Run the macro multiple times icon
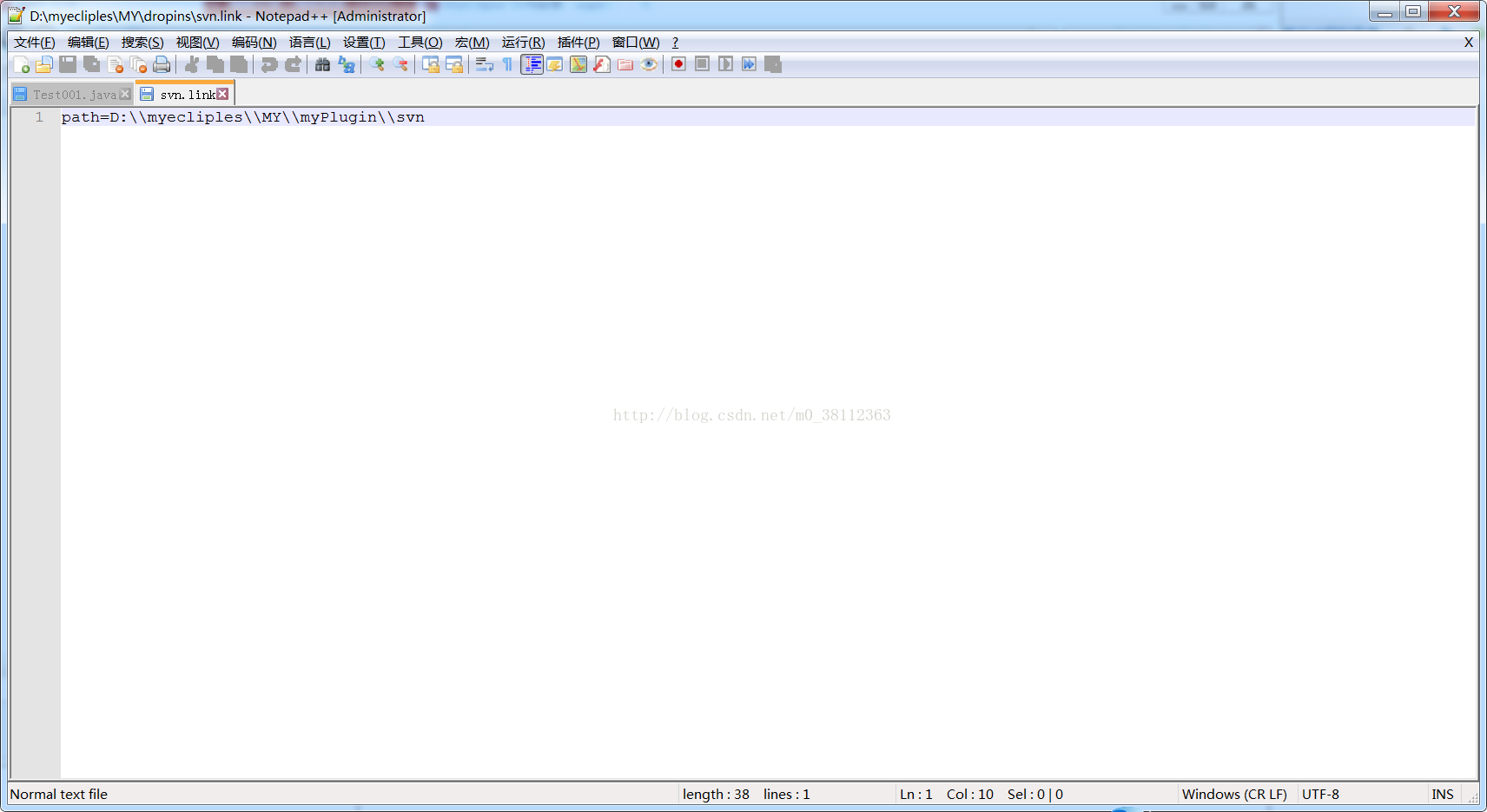 750,64
